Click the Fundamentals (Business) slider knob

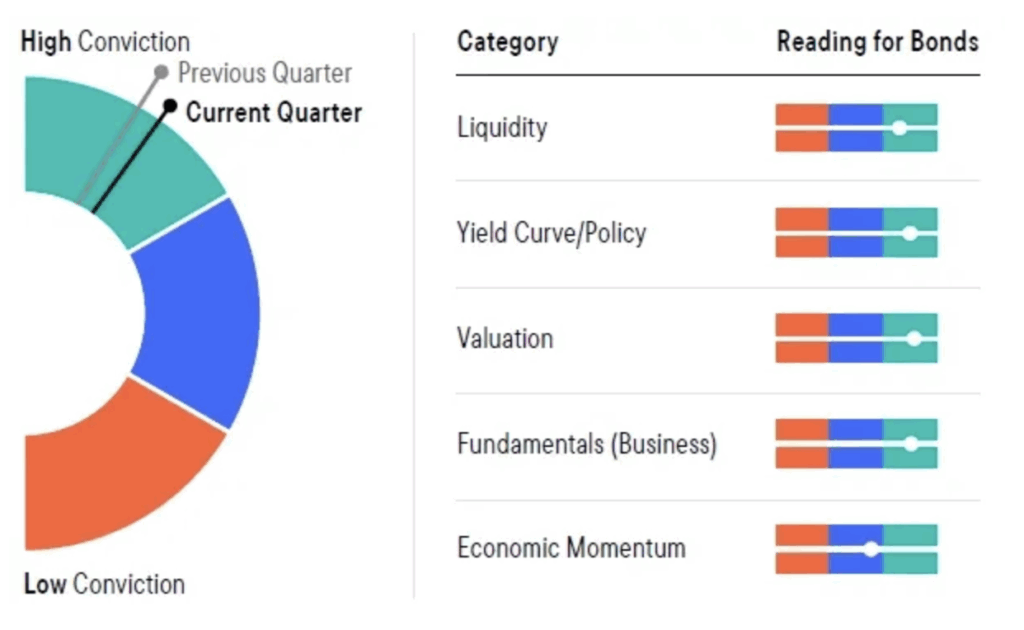click(911, 444)
